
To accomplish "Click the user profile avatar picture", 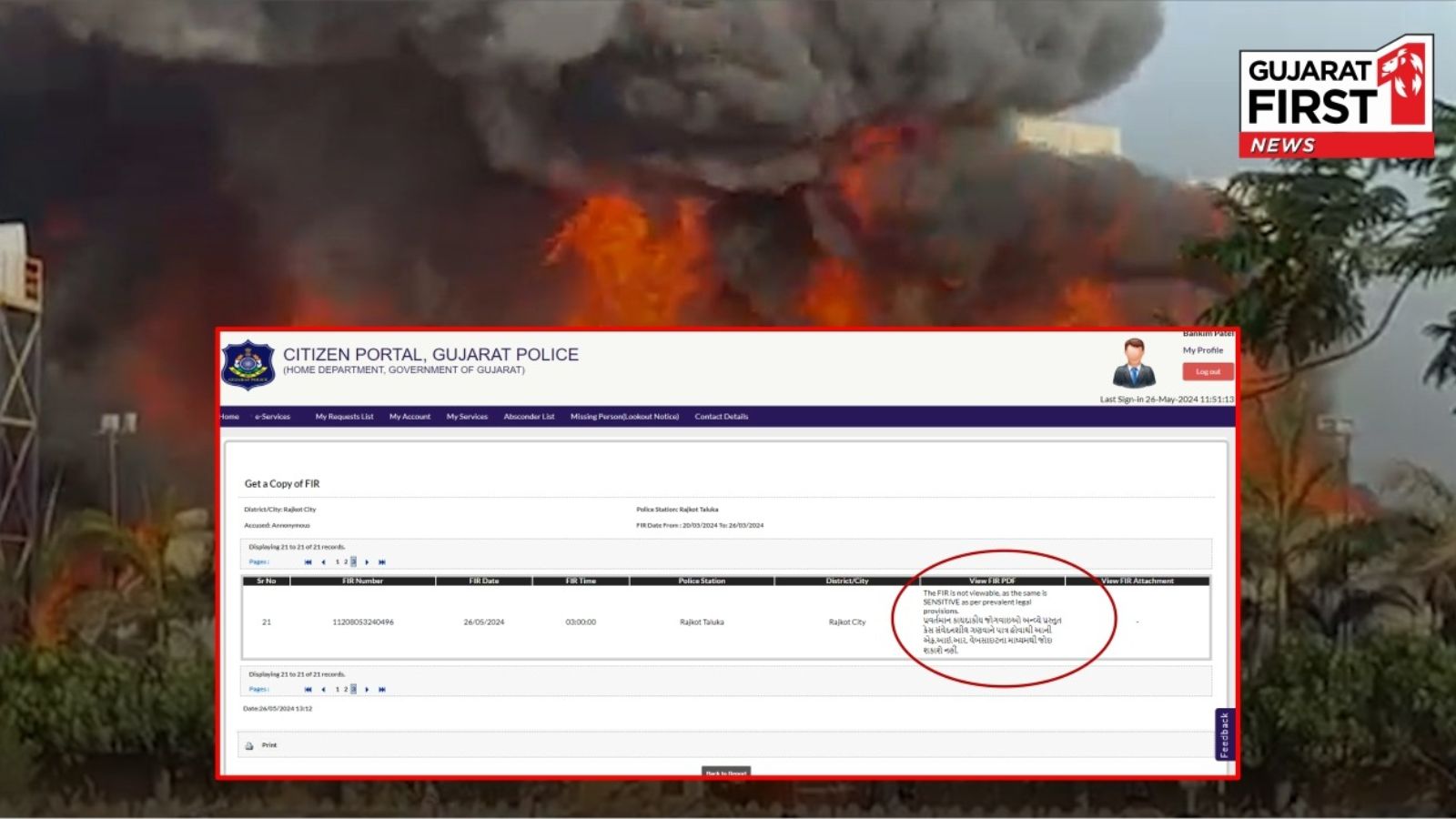I will coord(1134,363).
